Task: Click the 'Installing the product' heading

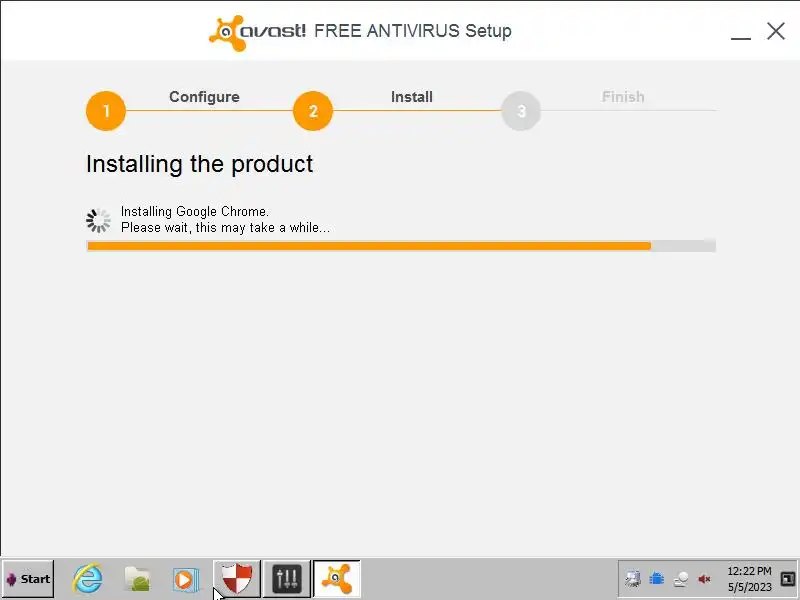Action: 199,164
